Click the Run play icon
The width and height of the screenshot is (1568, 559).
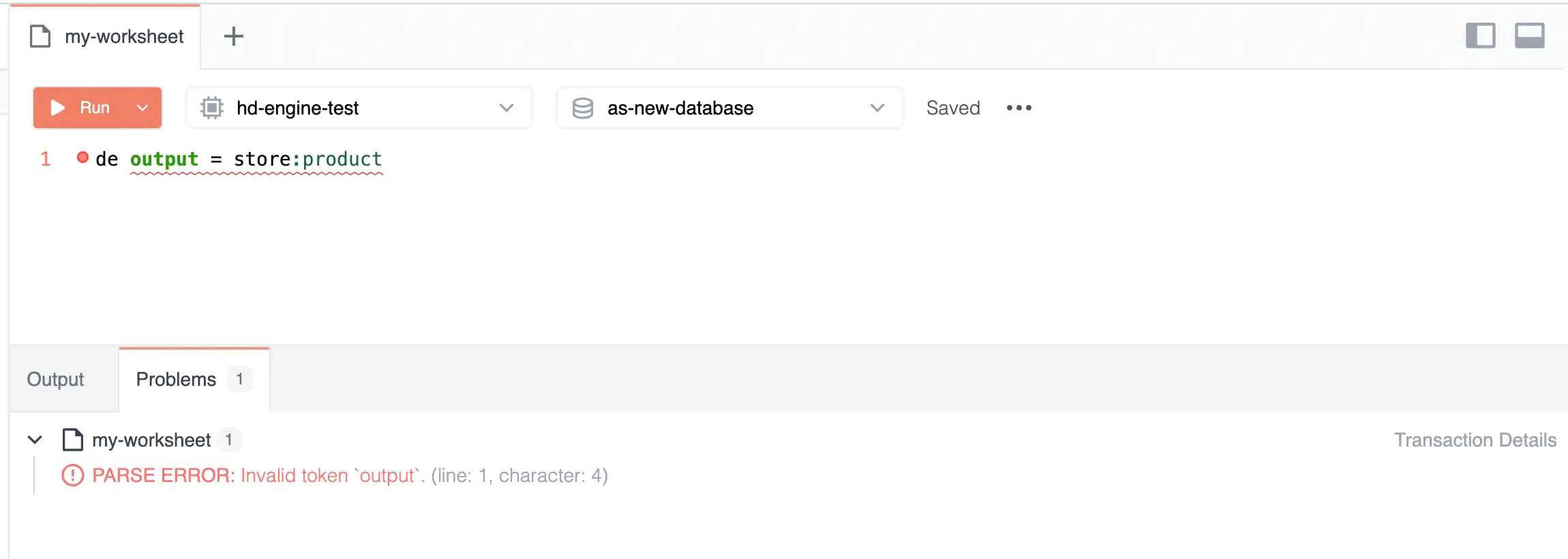[x=58, y=108]
